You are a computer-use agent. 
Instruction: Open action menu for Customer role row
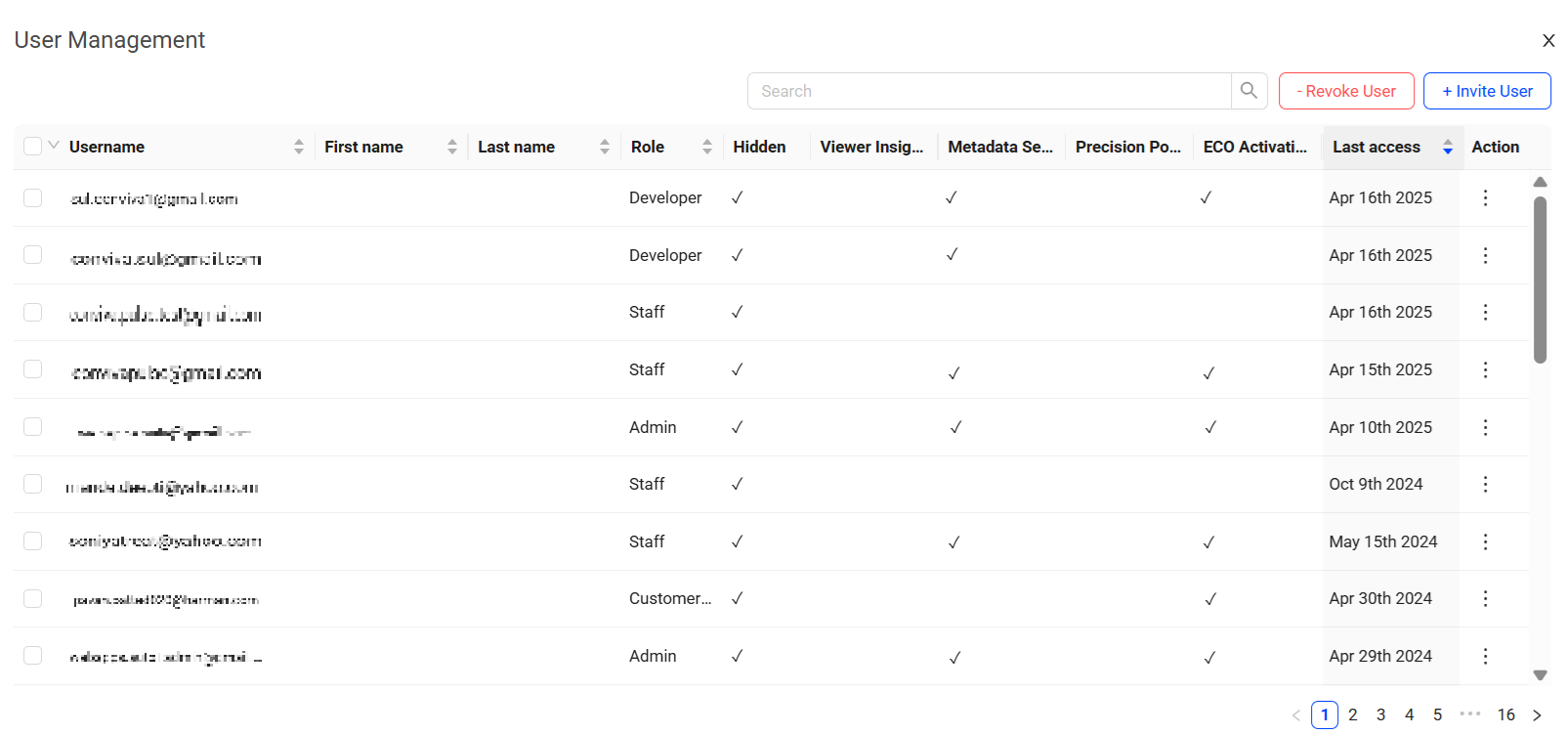(x=1485, y=599)
